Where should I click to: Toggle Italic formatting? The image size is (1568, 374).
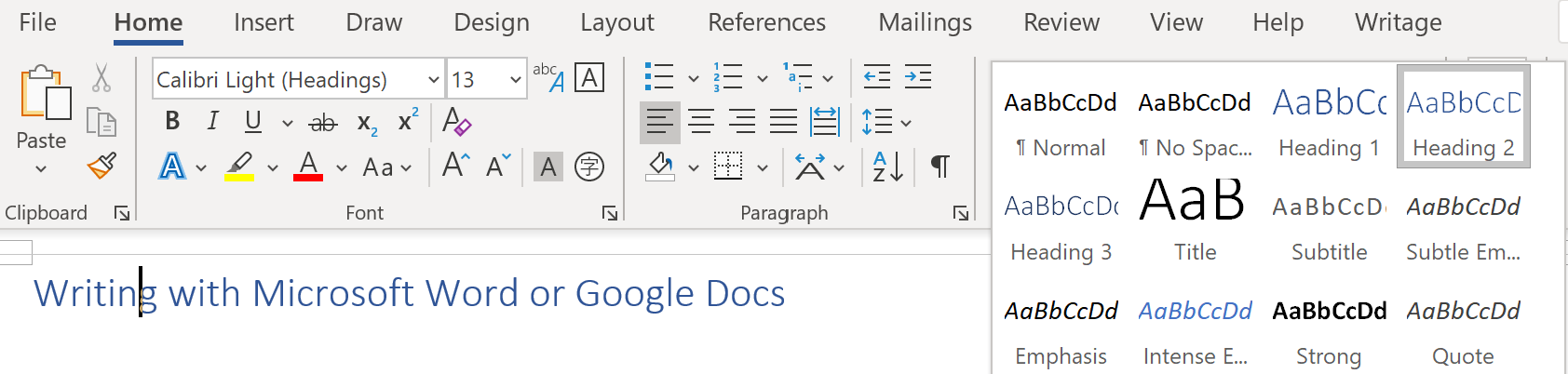tap(213, 121)
